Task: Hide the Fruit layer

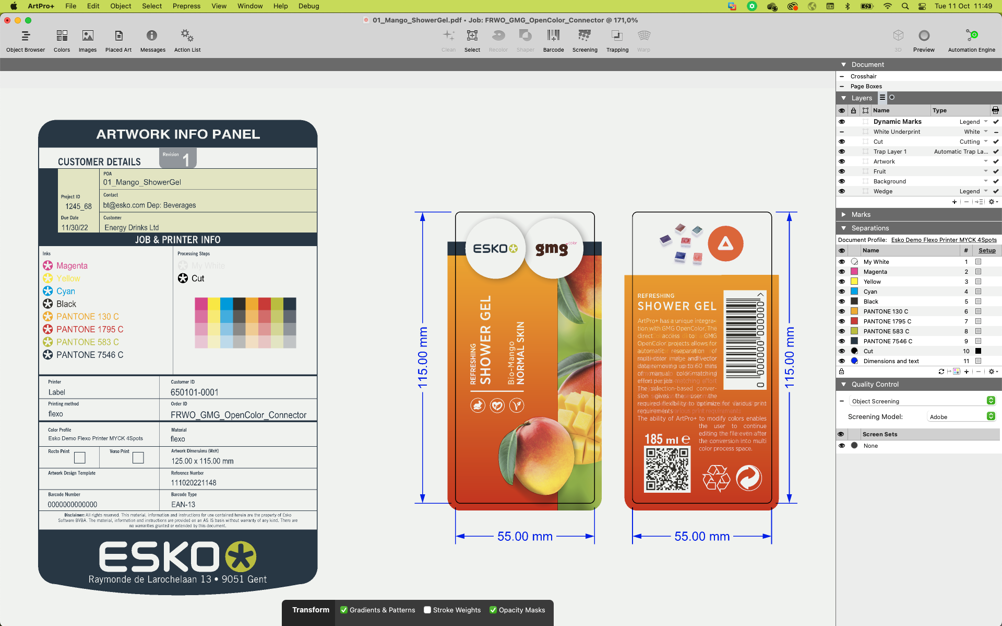Action: click(842, 171)
